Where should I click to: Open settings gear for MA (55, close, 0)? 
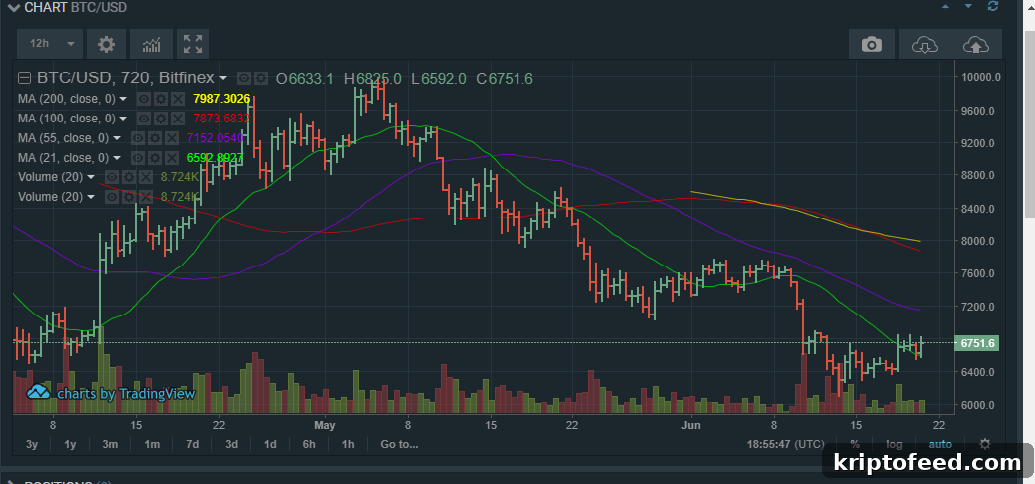(154, 138)
